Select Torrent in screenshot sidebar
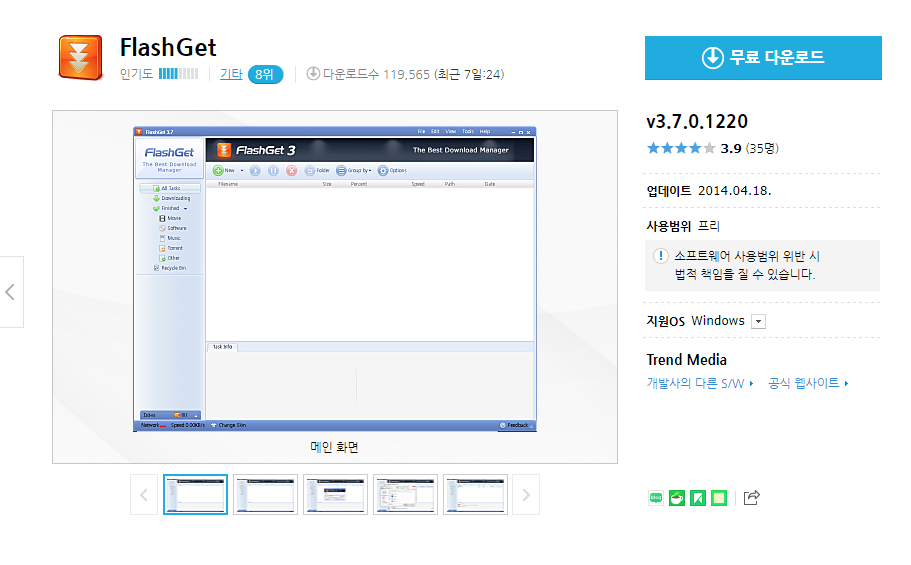 171,248
